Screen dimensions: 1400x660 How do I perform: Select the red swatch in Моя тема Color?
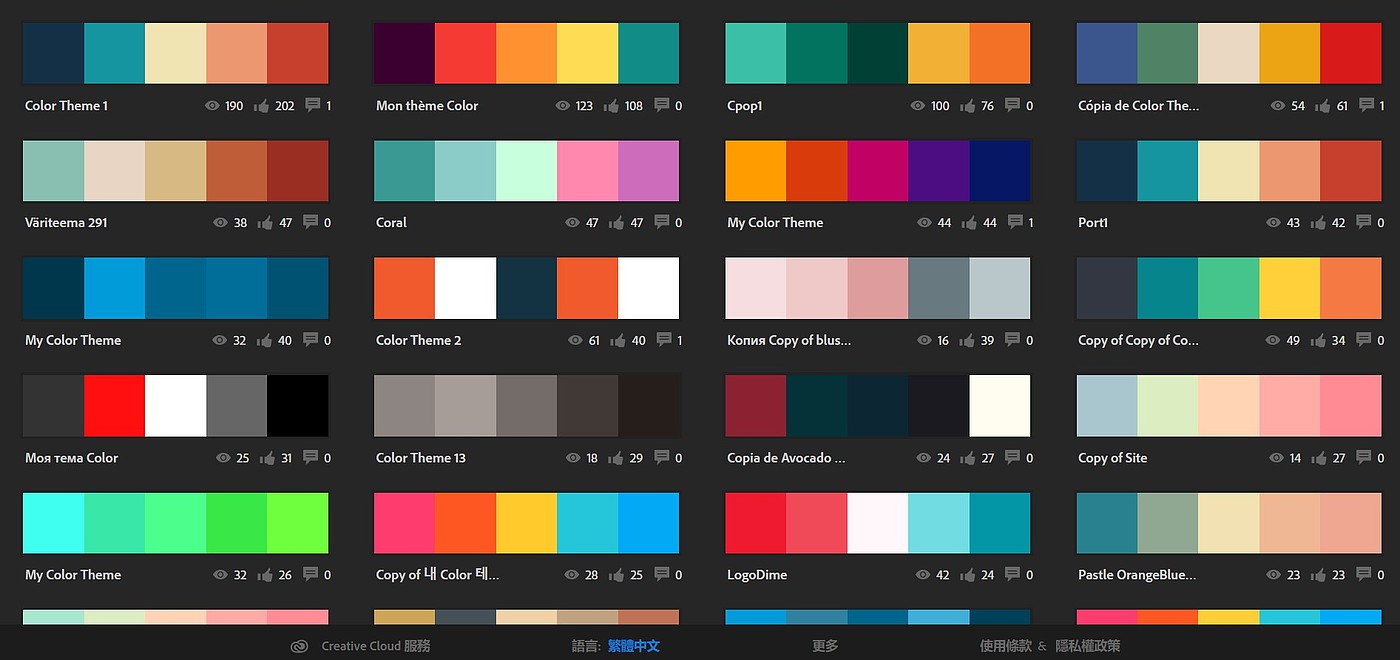[x=114, y=405]
